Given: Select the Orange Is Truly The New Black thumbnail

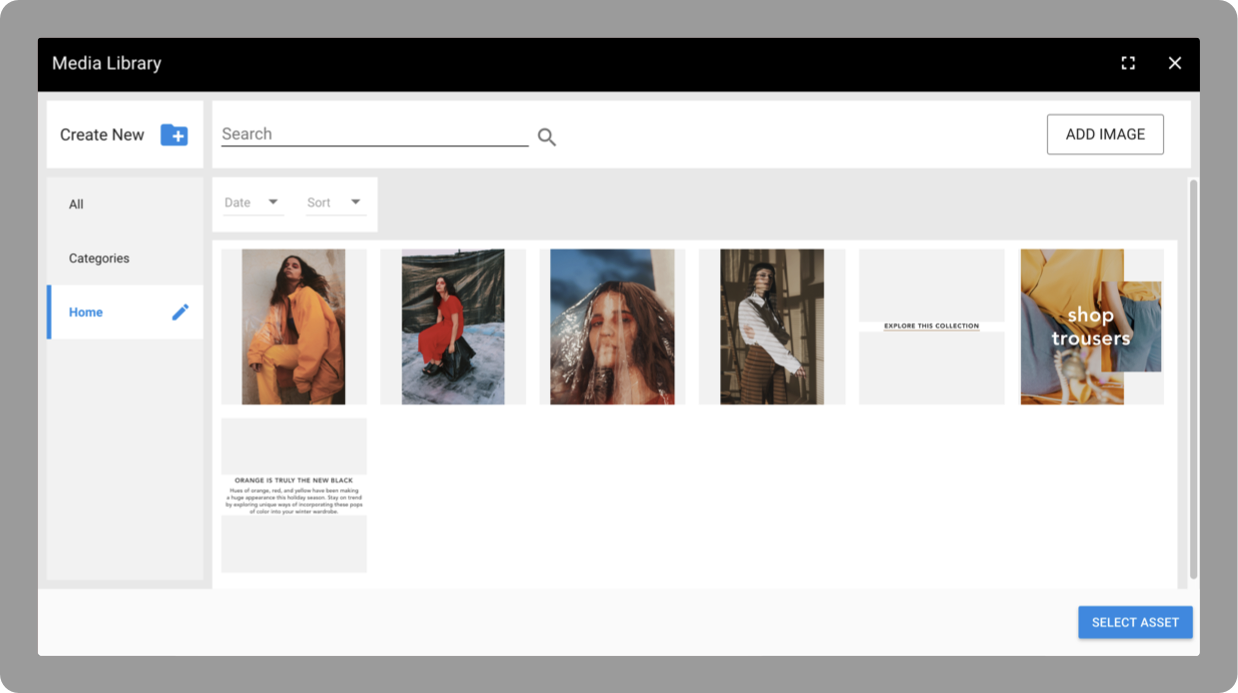Looking at the screenshot, I should tap(294, 496).
